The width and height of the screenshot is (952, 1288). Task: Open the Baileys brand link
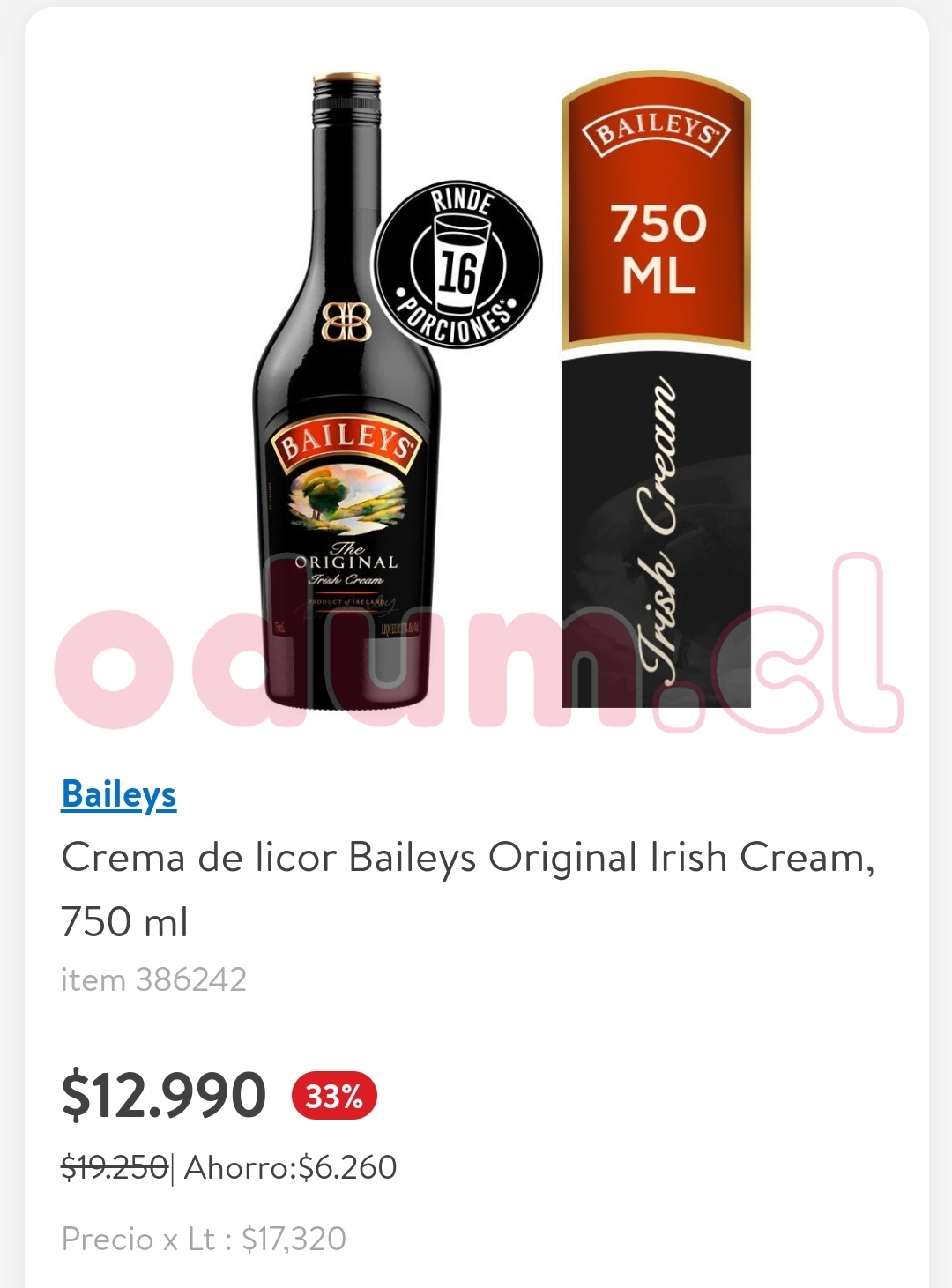pos(119,794)
